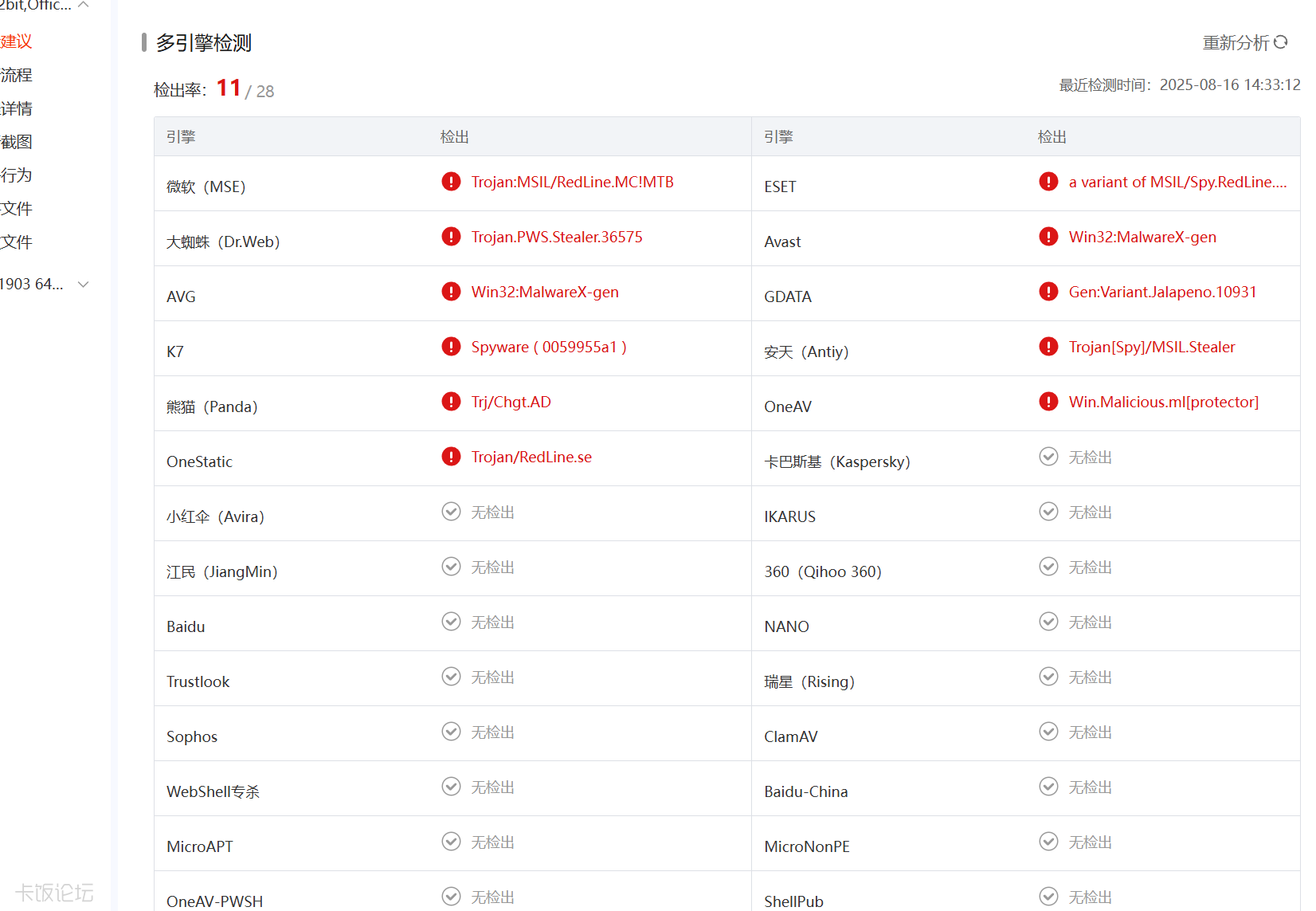Click the gray checkmark icon for Kaspersky
Viewport: 1316px width, 911px height.
tap(1048, 457)
